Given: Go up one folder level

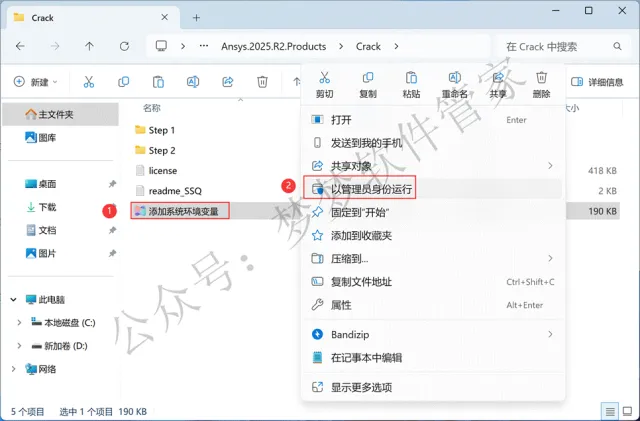Looking at the screenshot, I should tap(89, 46).
